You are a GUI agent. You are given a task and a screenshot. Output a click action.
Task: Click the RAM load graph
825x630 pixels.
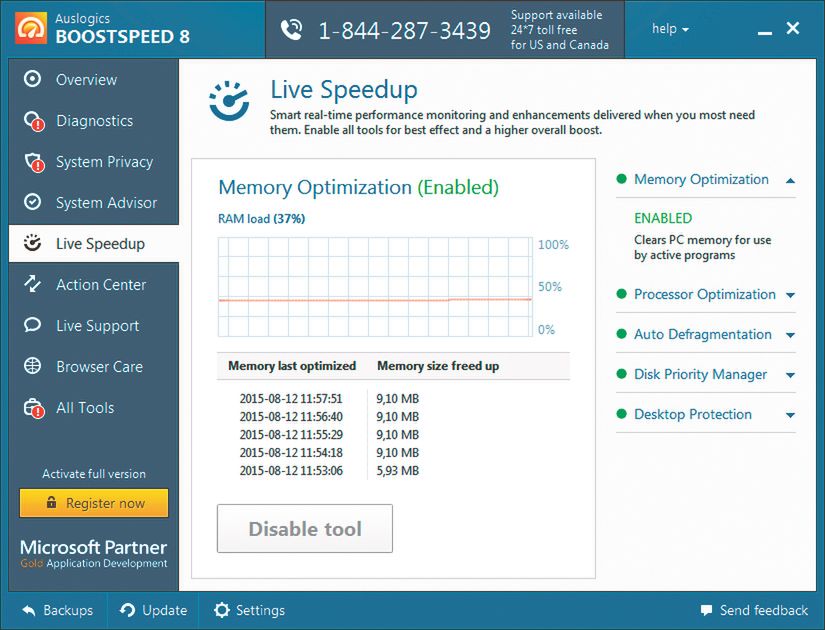click(375, 287)
